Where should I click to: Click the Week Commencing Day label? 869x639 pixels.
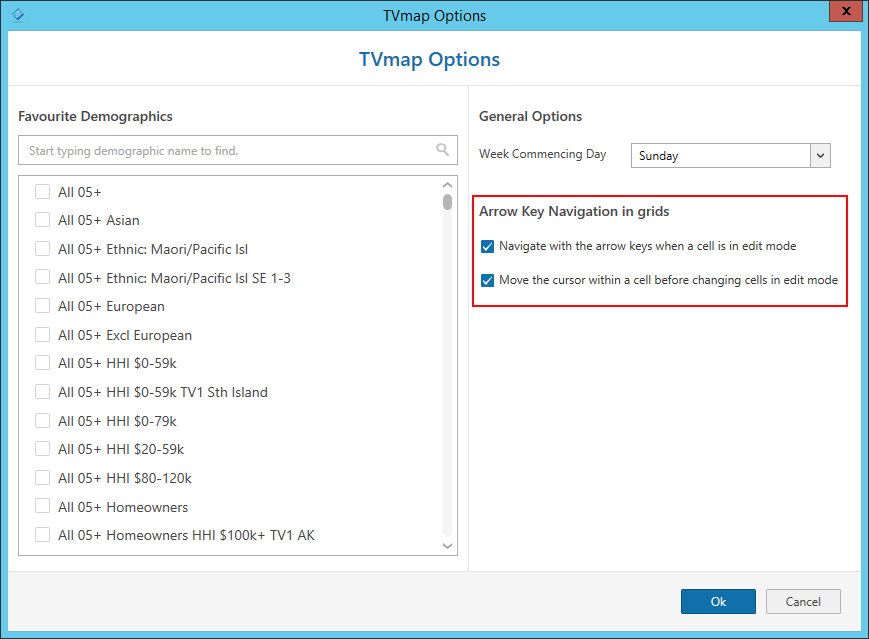(x=543, y=154)
